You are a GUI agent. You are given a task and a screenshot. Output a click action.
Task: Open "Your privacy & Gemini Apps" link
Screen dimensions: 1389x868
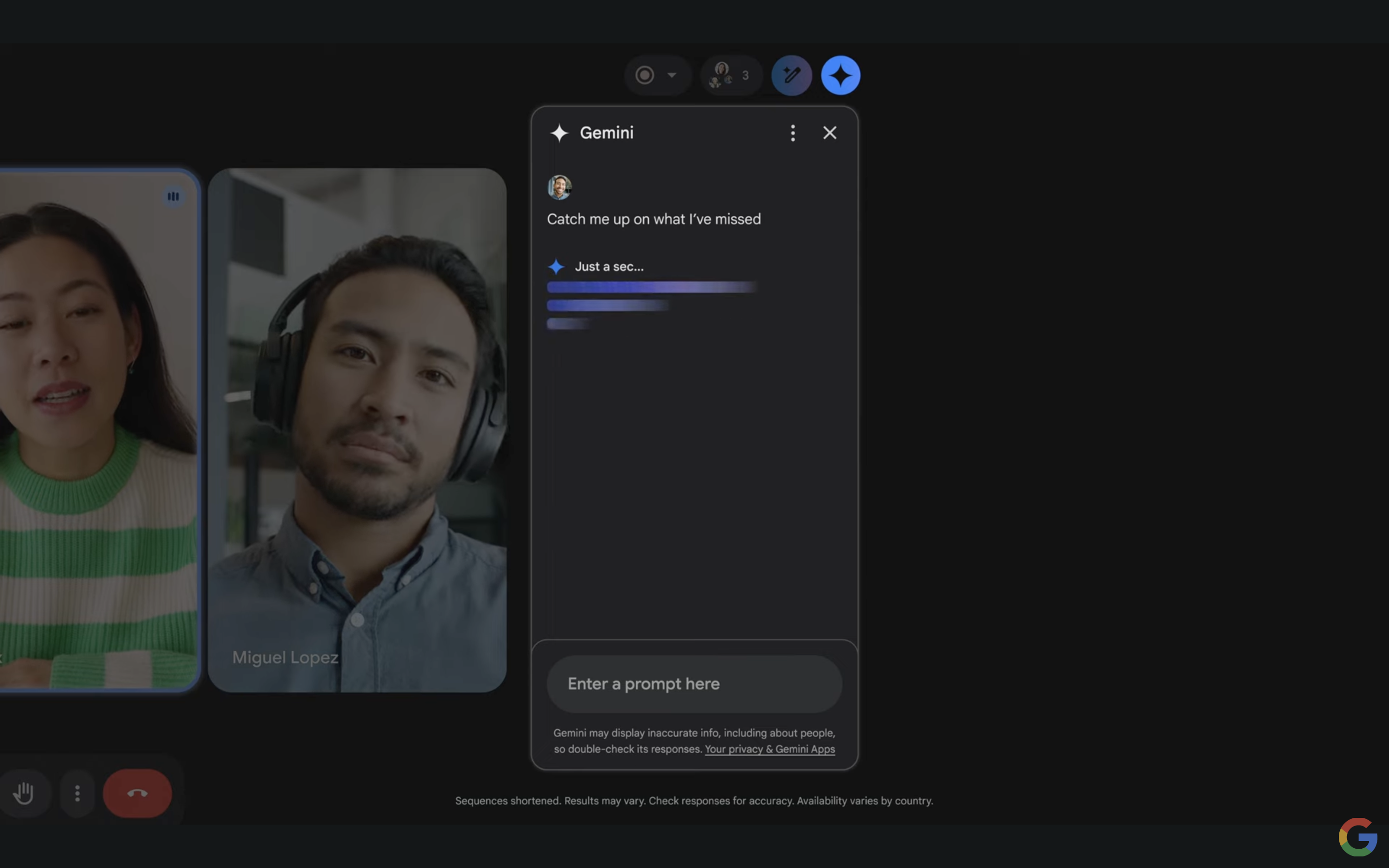click(x=769, y=749)
